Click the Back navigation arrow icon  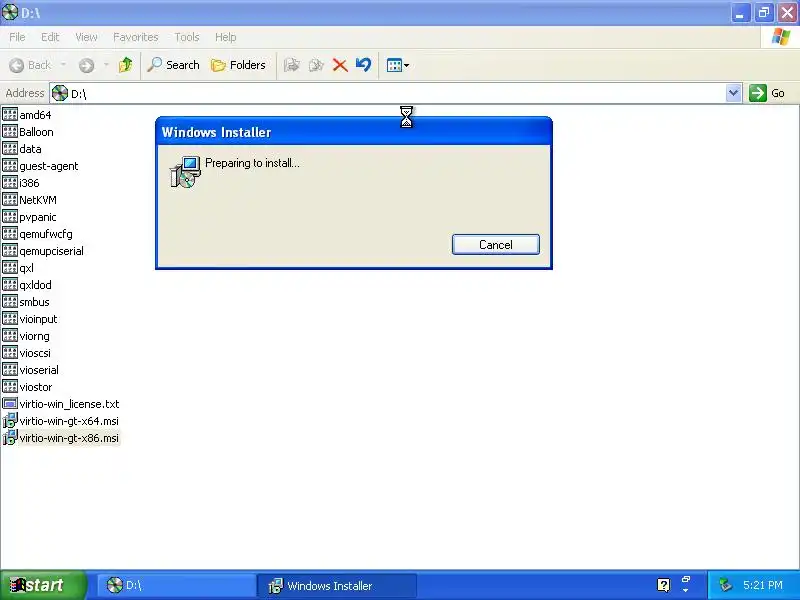point(16,65)
